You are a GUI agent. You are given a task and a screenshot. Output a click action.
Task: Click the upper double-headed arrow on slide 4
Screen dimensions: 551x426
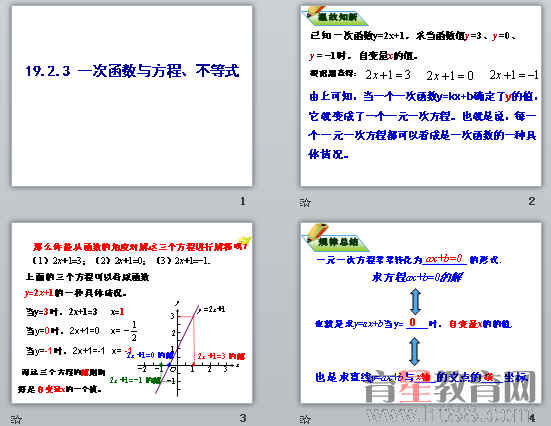tap(415, 302)
